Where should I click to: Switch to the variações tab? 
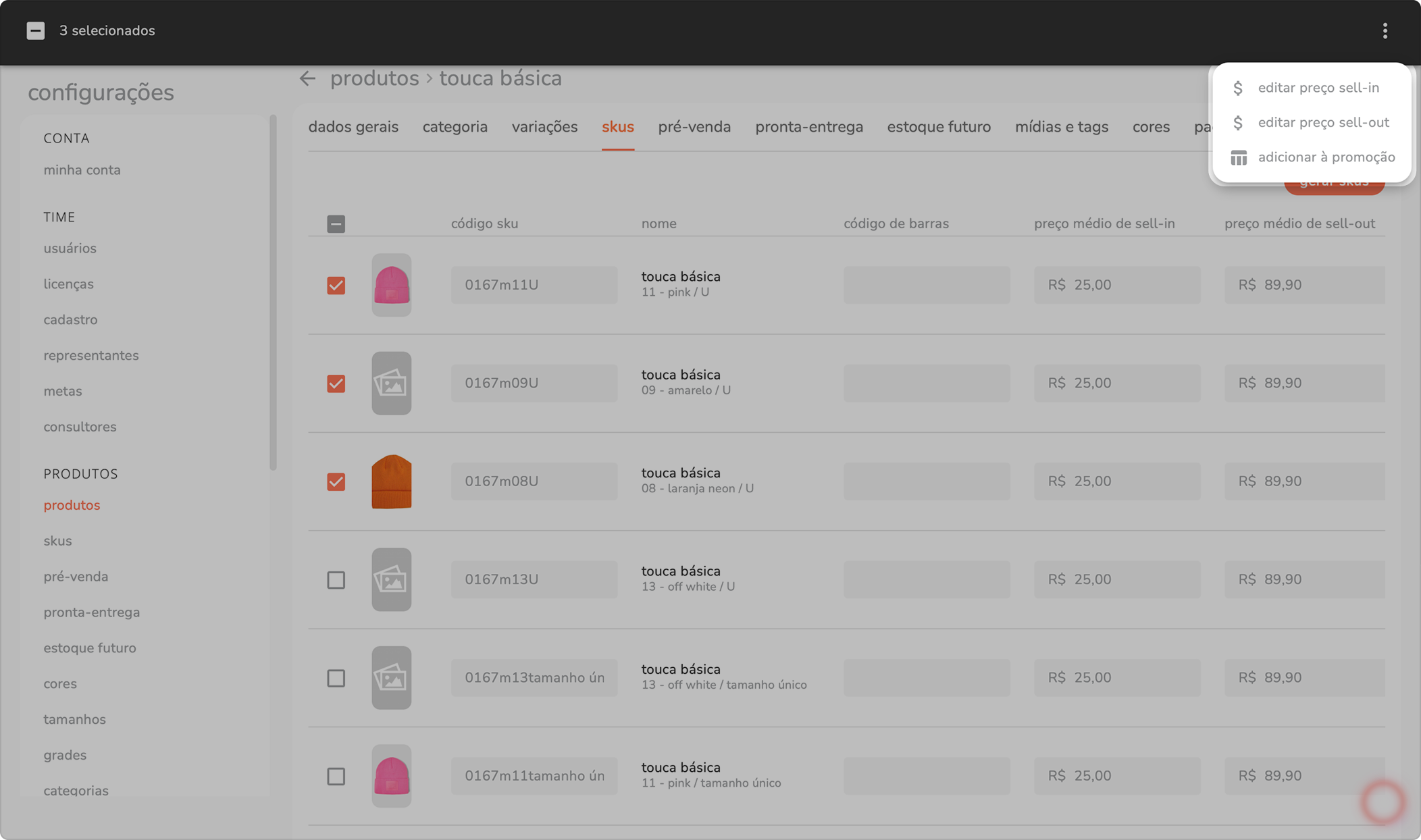click(x=544, y=127)
